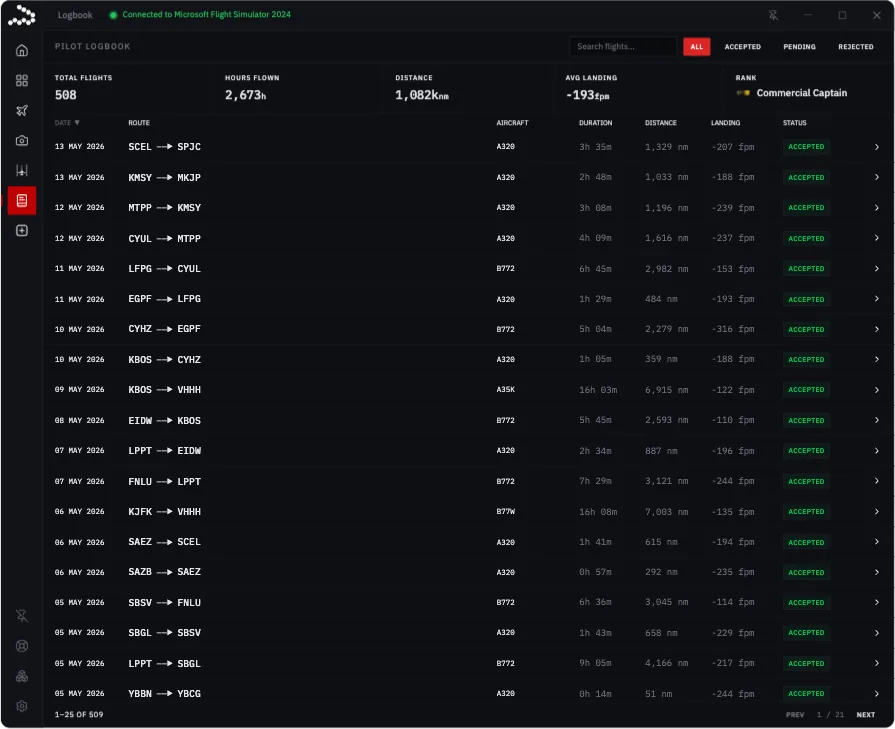Sort by the DATE column header
Image resolution: width=895 pixels, height=729 pixels.
pyautogui.click(x=67, y=123)
